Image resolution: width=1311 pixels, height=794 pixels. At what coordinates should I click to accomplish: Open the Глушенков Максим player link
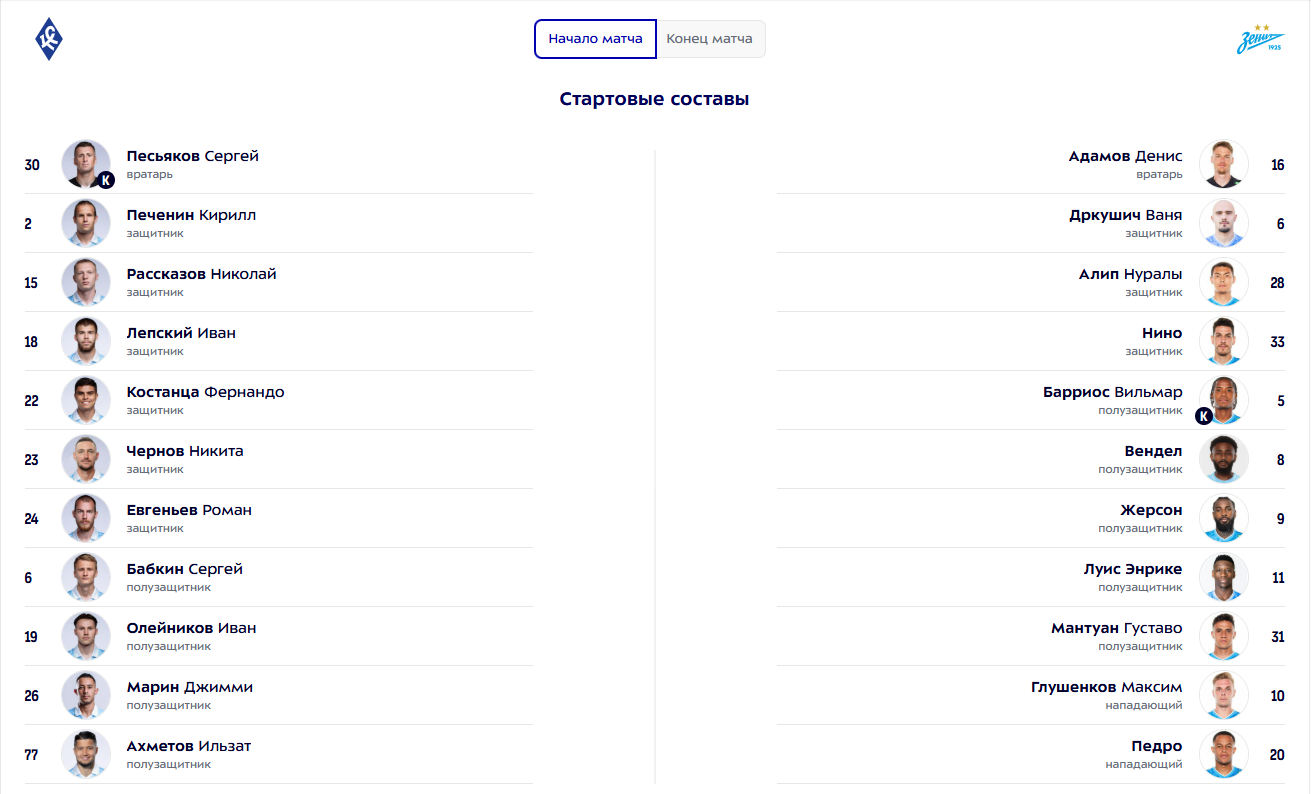[x=1106, y=687]
